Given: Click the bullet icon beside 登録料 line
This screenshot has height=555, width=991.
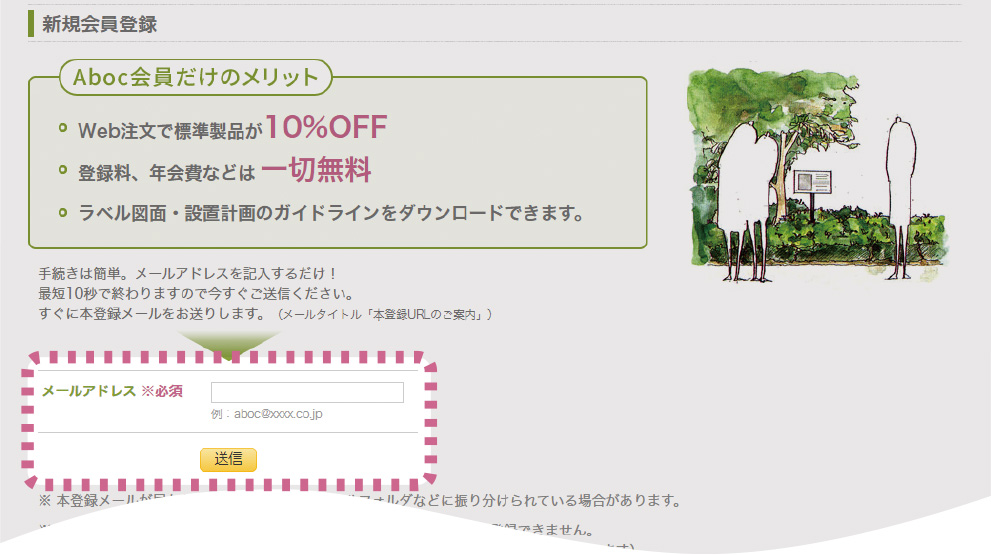Looking at the screenshot, I should (63, 170).
